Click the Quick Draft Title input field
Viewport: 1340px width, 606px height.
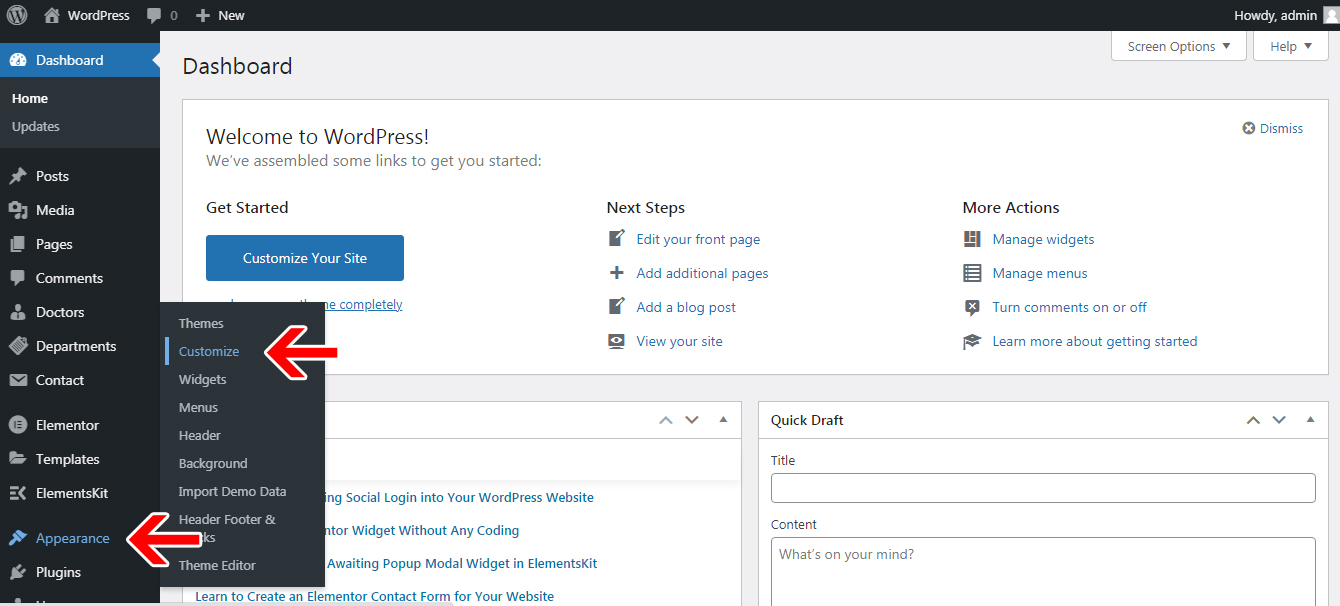pyautogui.click(x=1043, y=488)
